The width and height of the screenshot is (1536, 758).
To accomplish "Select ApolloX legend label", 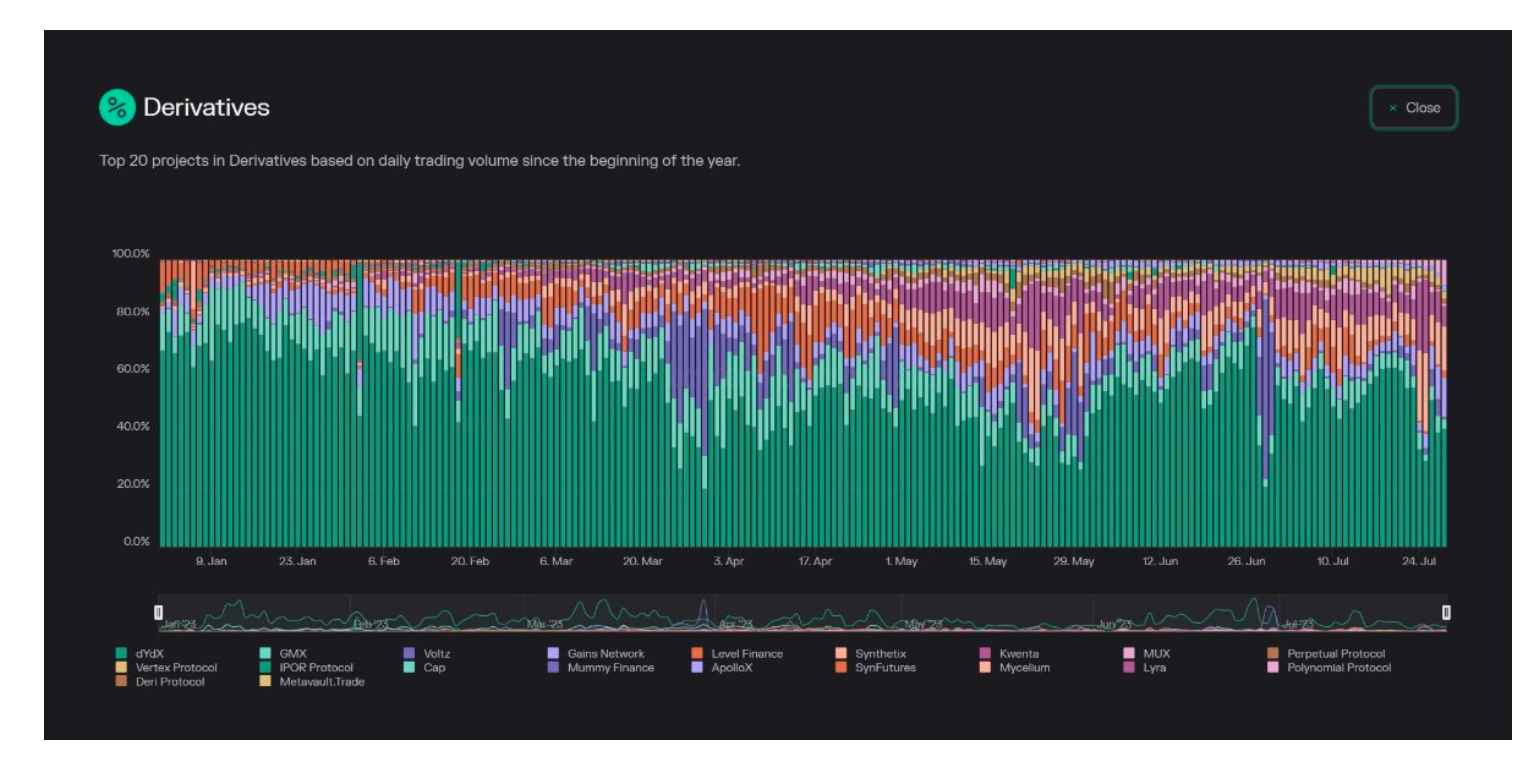I will [x=733, y=668].
